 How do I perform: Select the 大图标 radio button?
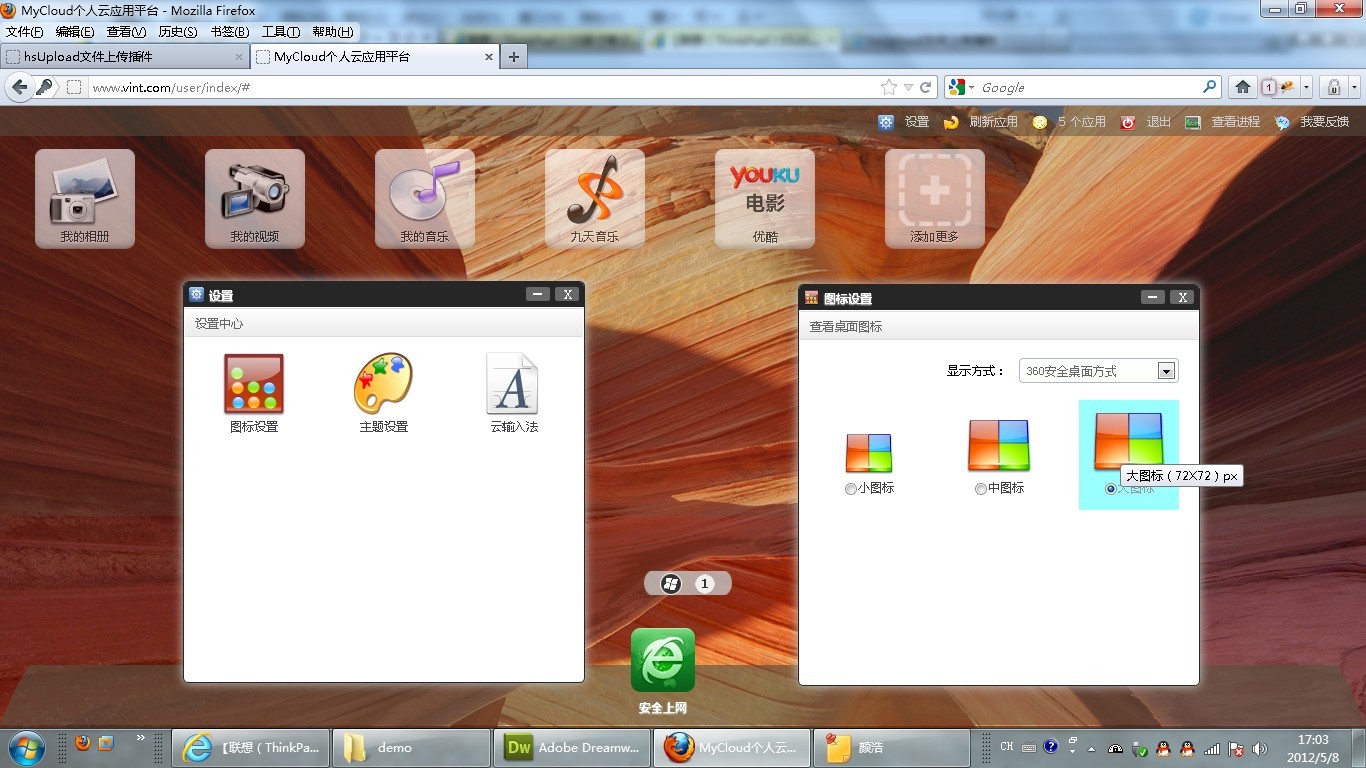click(x=1111, y=489)
